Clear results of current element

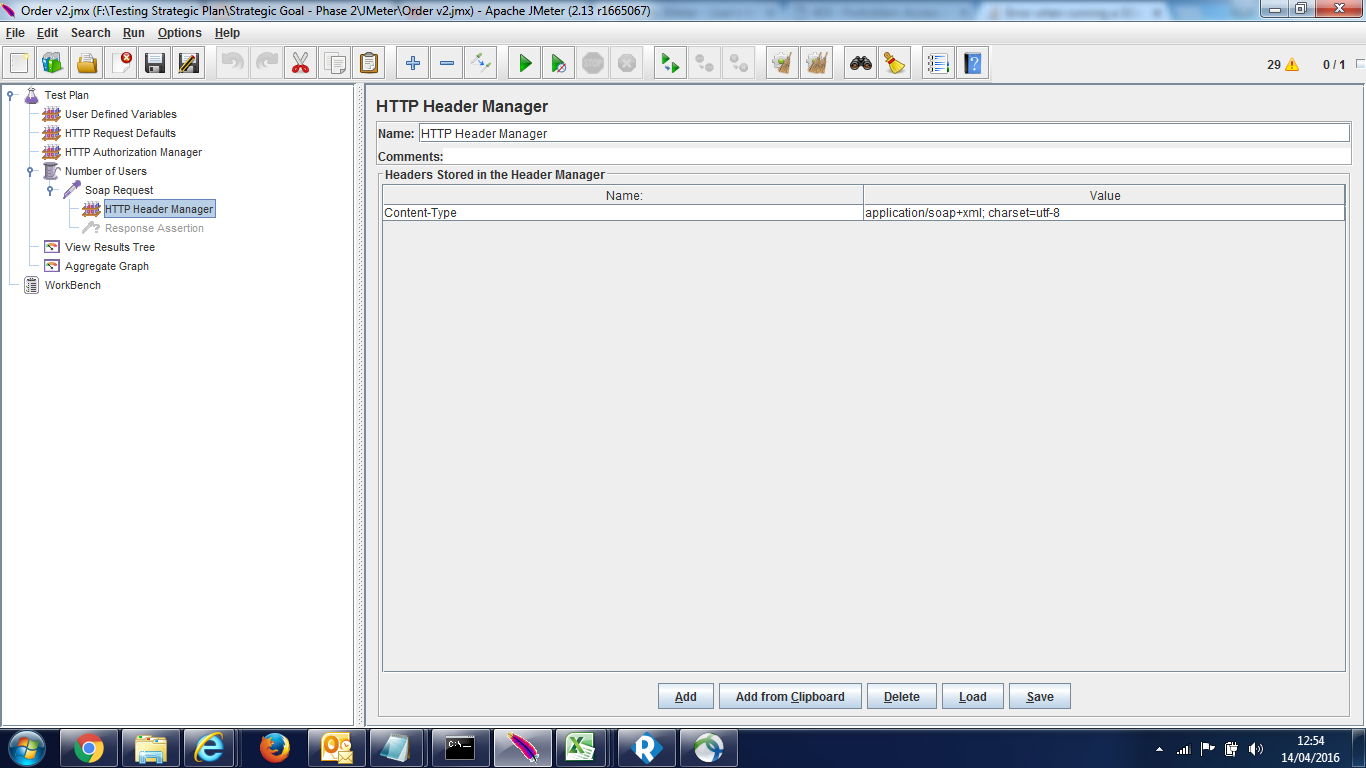click(x=782, y=64)
